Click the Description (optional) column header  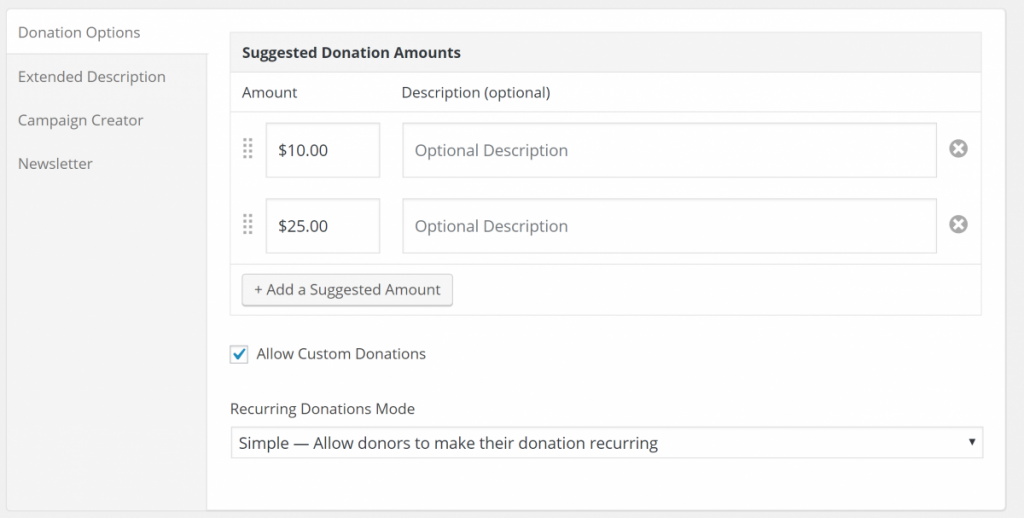(x=476, y=93)
